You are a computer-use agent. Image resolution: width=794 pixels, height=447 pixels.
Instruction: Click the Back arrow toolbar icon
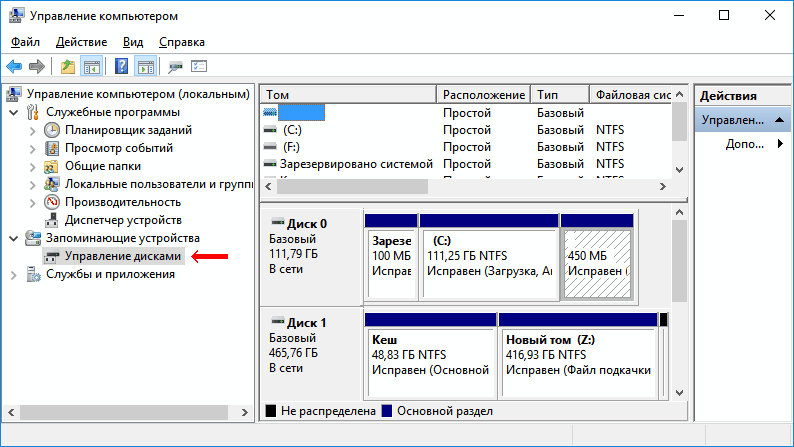tap(14, 66)
